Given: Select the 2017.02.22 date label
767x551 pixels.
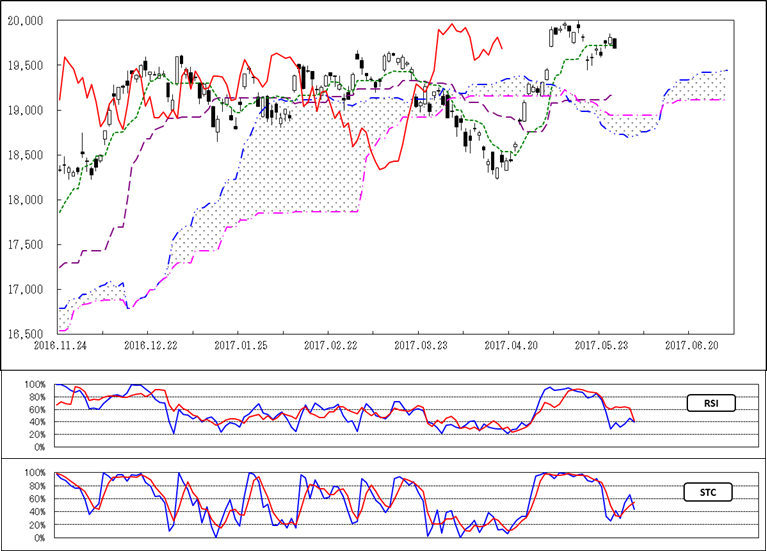Looking at the screenshot, I should (x=328, y=344).
